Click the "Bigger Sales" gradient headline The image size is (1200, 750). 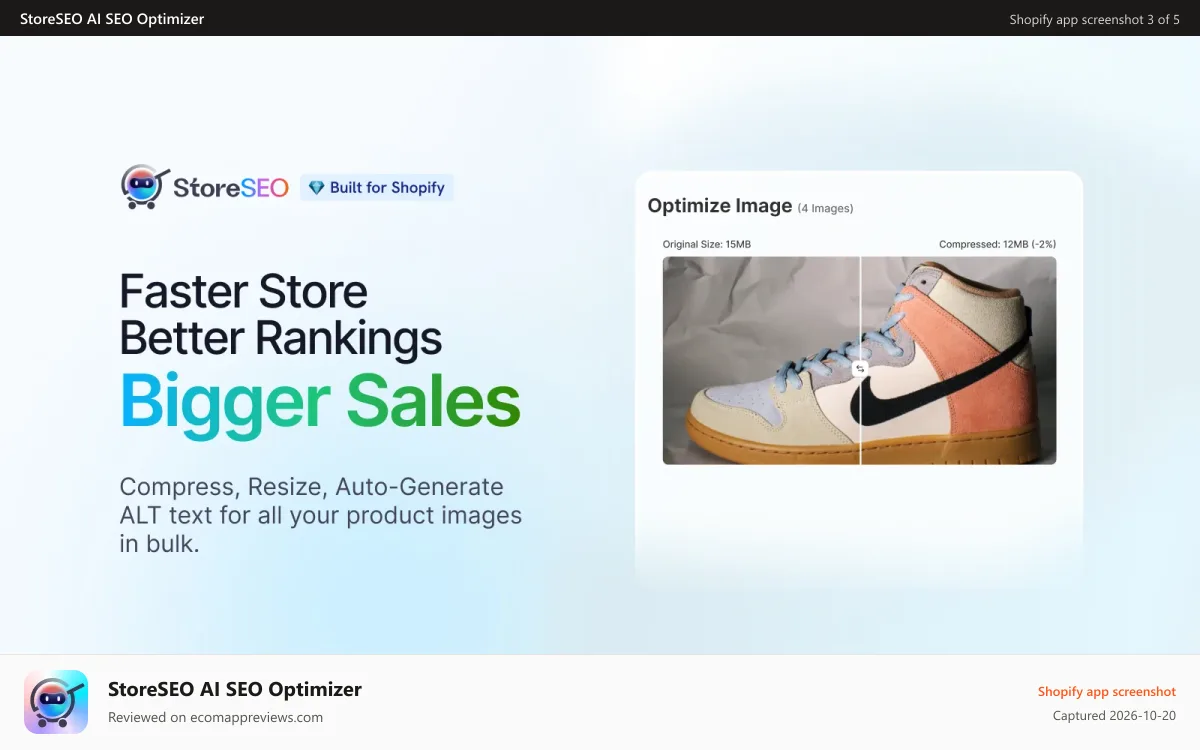320,401
